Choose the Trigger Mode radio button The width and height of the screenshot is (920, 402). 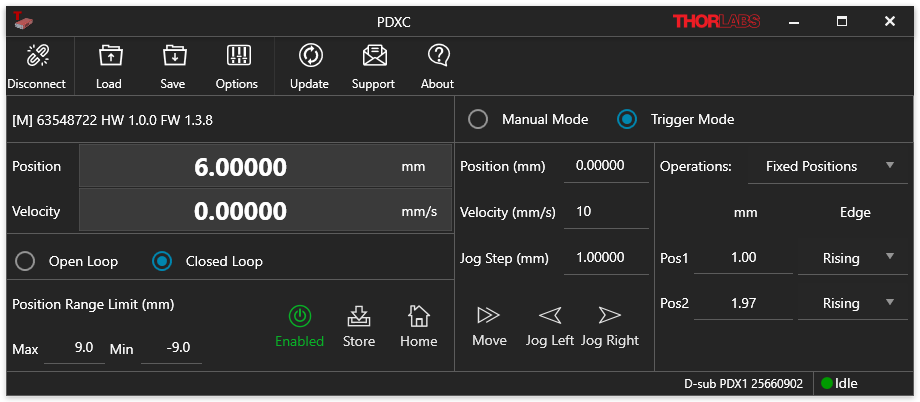tap(627, 120)
